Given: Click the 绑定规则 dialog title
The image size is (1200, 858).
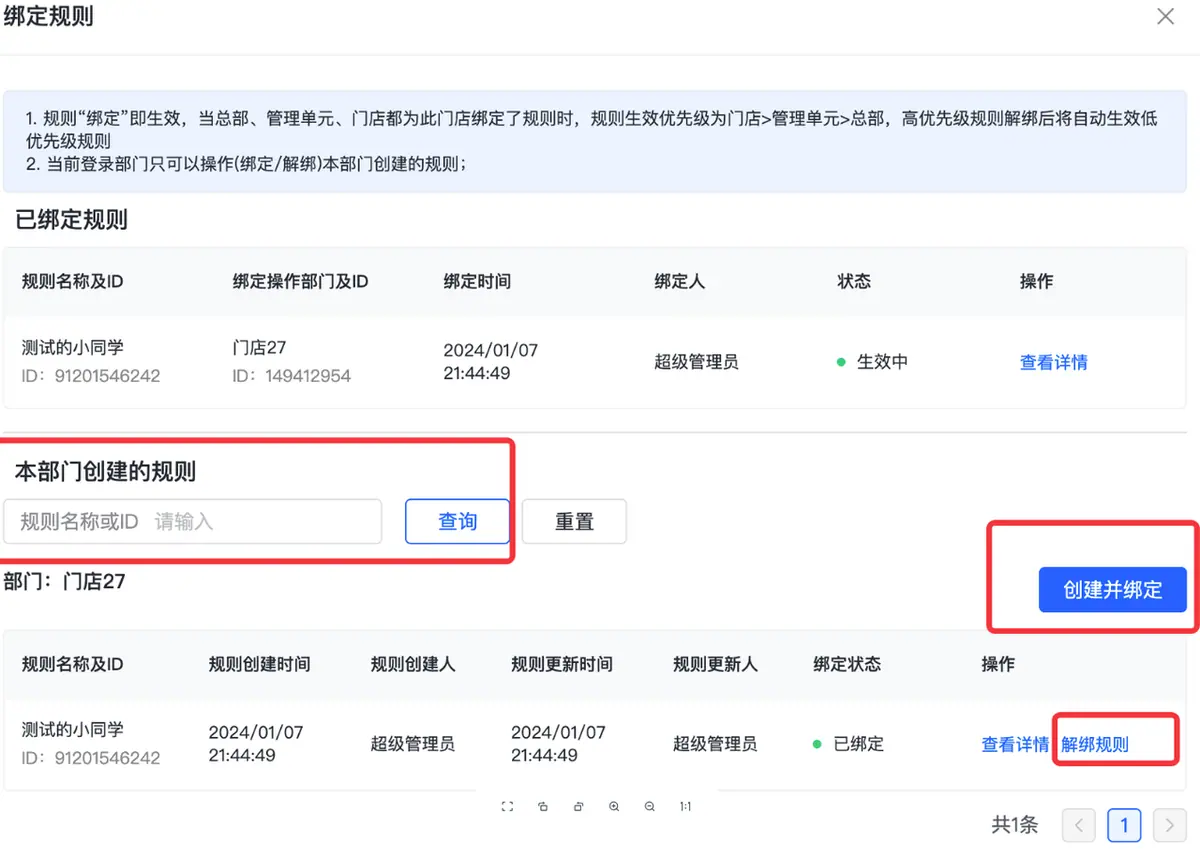Looking at the screenshot, I should click(x=49, y=16).
